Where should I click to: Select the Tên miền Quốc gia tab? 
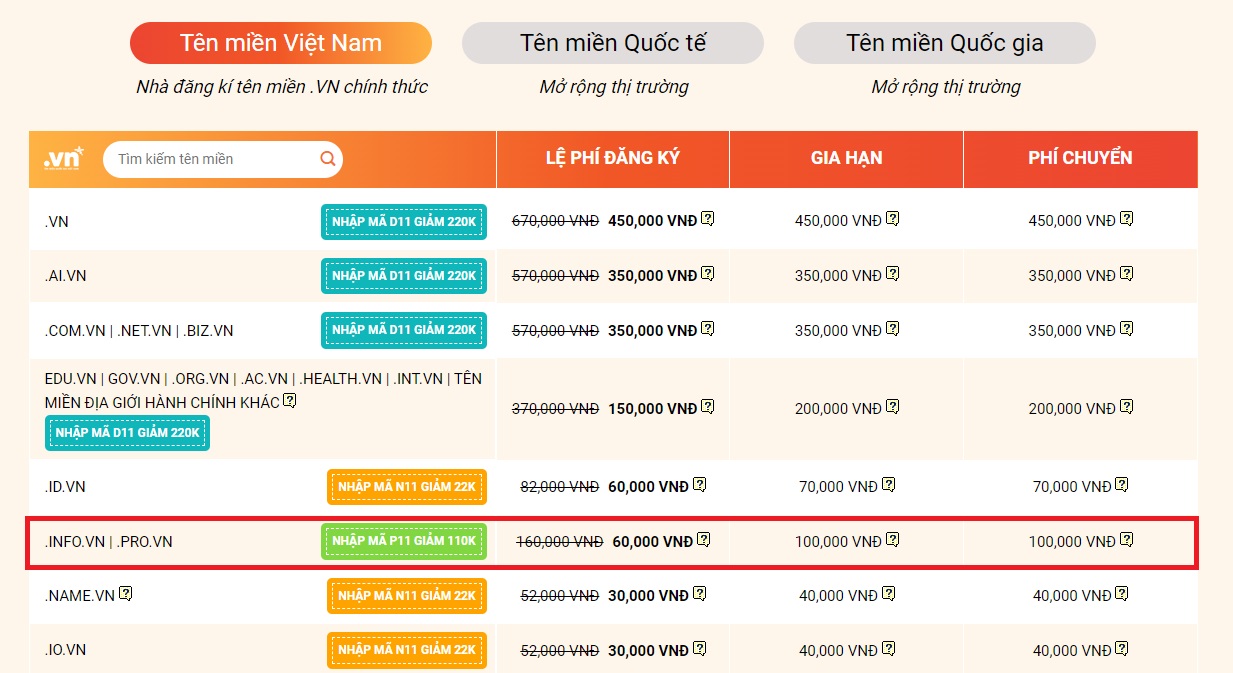[945, 43]
